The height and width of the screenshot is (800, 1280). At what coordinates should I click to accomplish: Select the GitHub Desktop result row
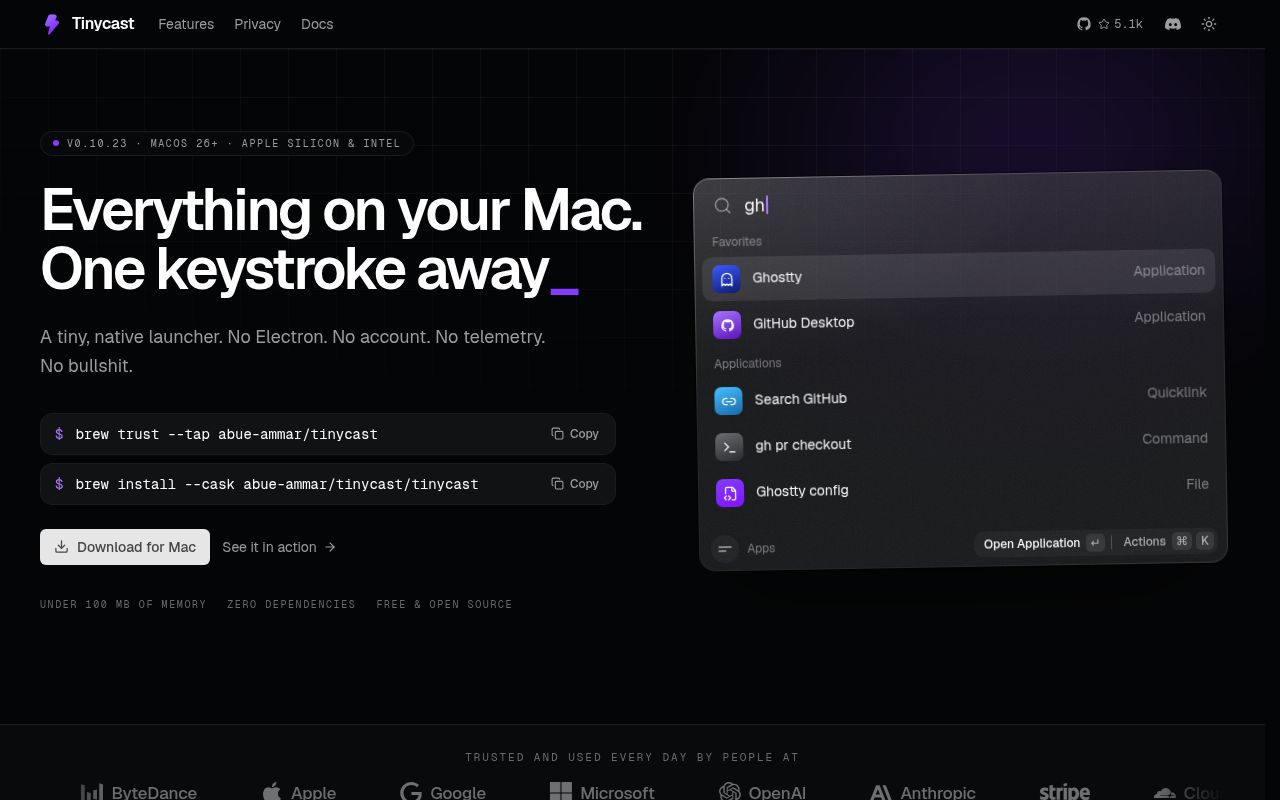(x=959, y=320)
